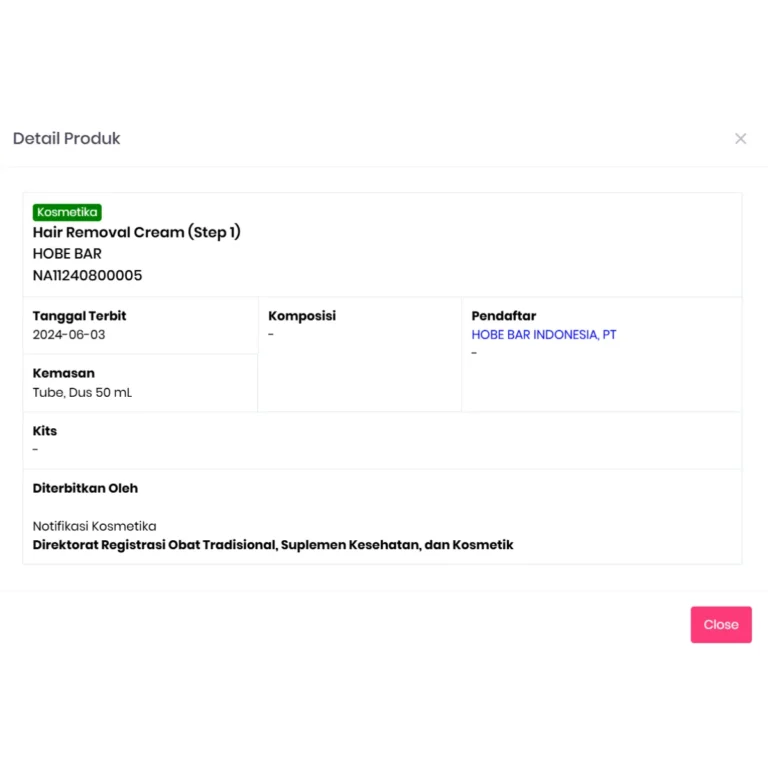Select the Tube, Dus 50 mL packaging text
768x768 pixels.
tap(82, 393)
